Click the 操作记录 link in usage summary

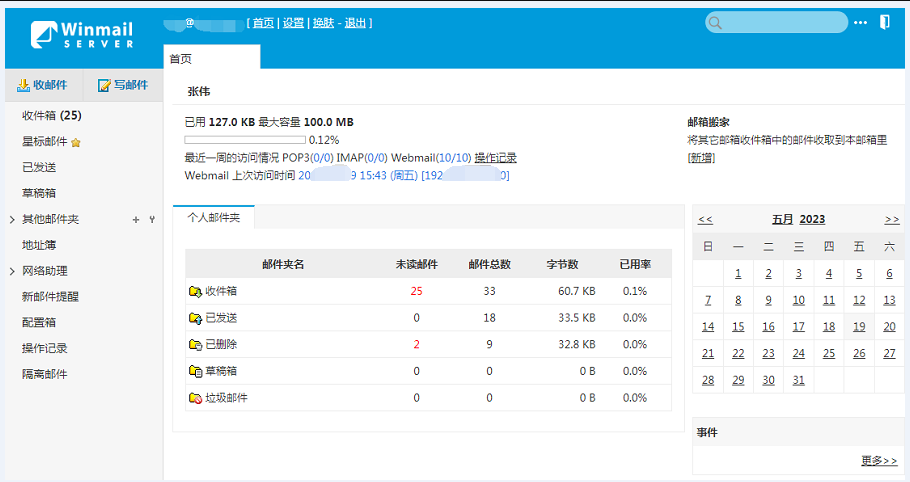click(495, 158)
